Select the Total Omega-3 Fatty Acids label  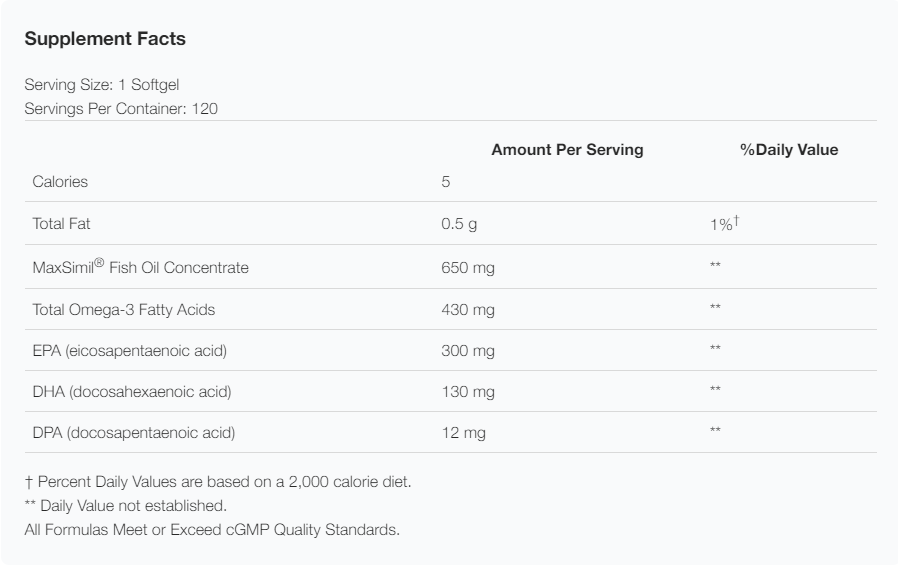(123, 310)
